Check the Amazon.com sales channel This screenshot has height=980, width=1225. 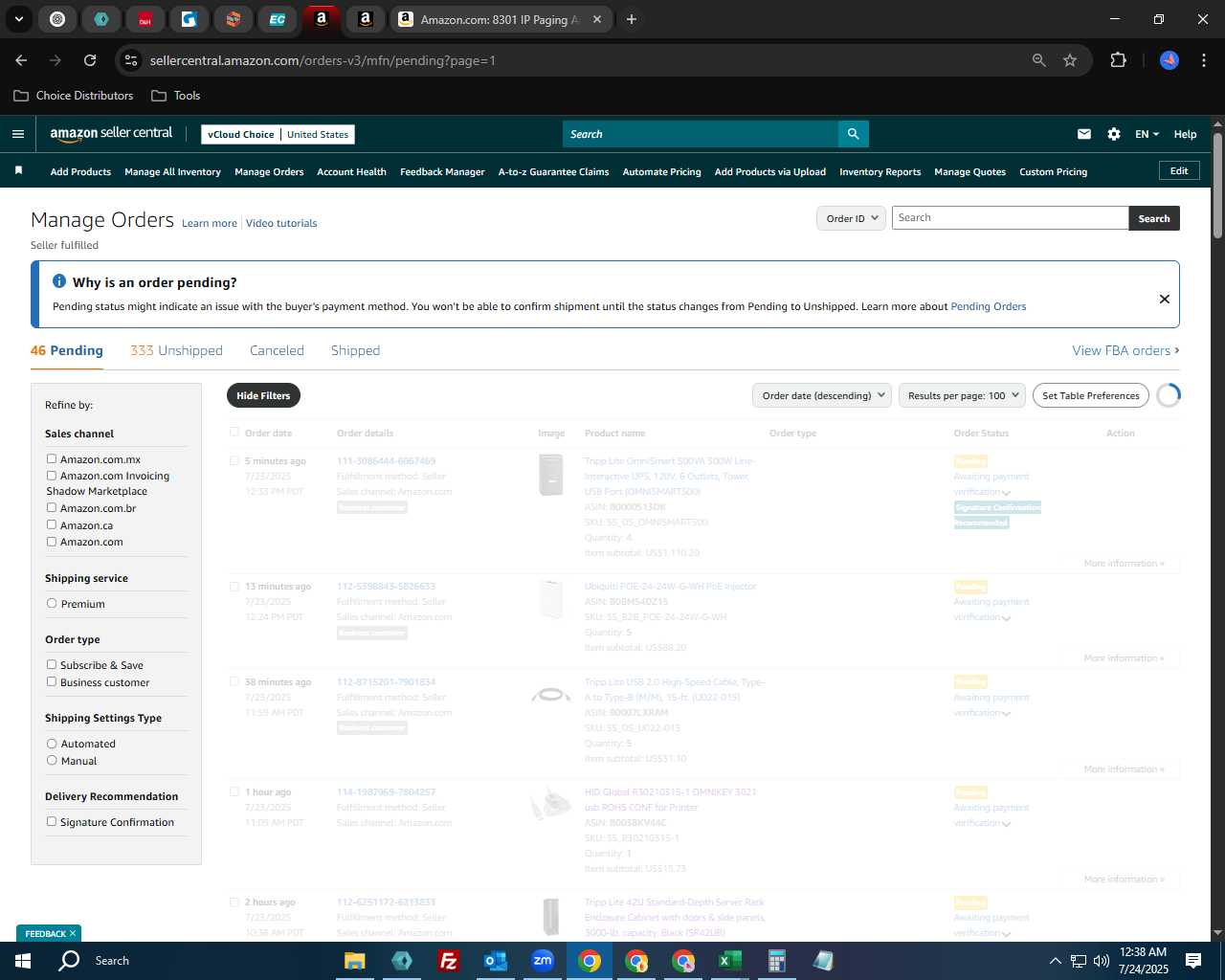click(x=52, y=541)
